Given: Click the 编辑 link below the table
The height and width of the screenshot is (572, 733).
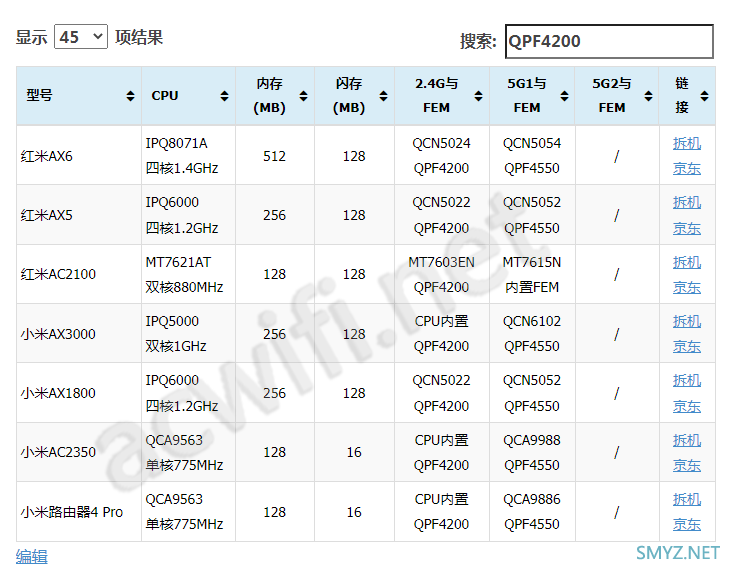Looking at the screenshot, I should tap(32, 557).
